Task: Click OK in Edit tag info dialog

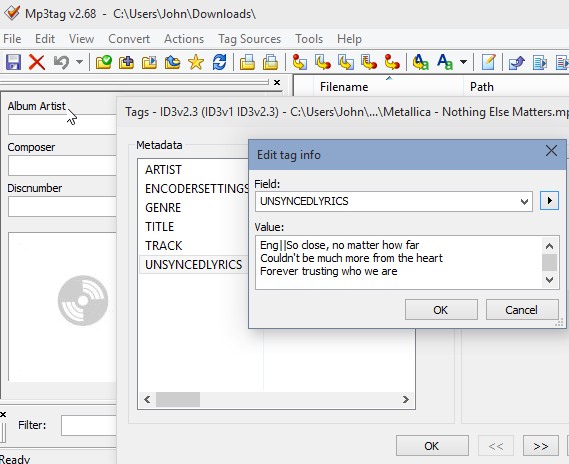Action: 441,310
